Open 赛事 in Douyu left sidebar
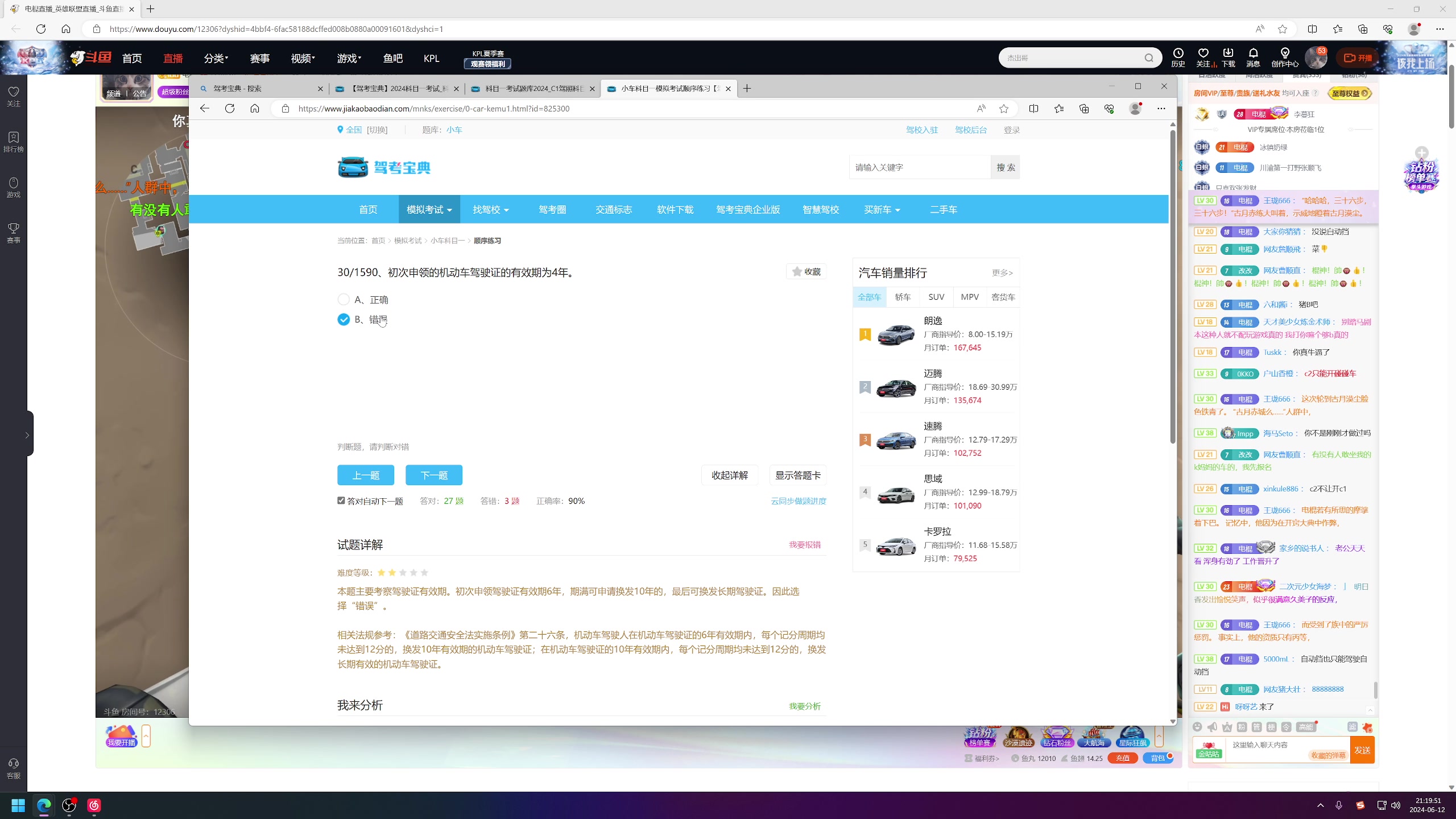The image size is (1456, 819). click(x=14, y=233)
